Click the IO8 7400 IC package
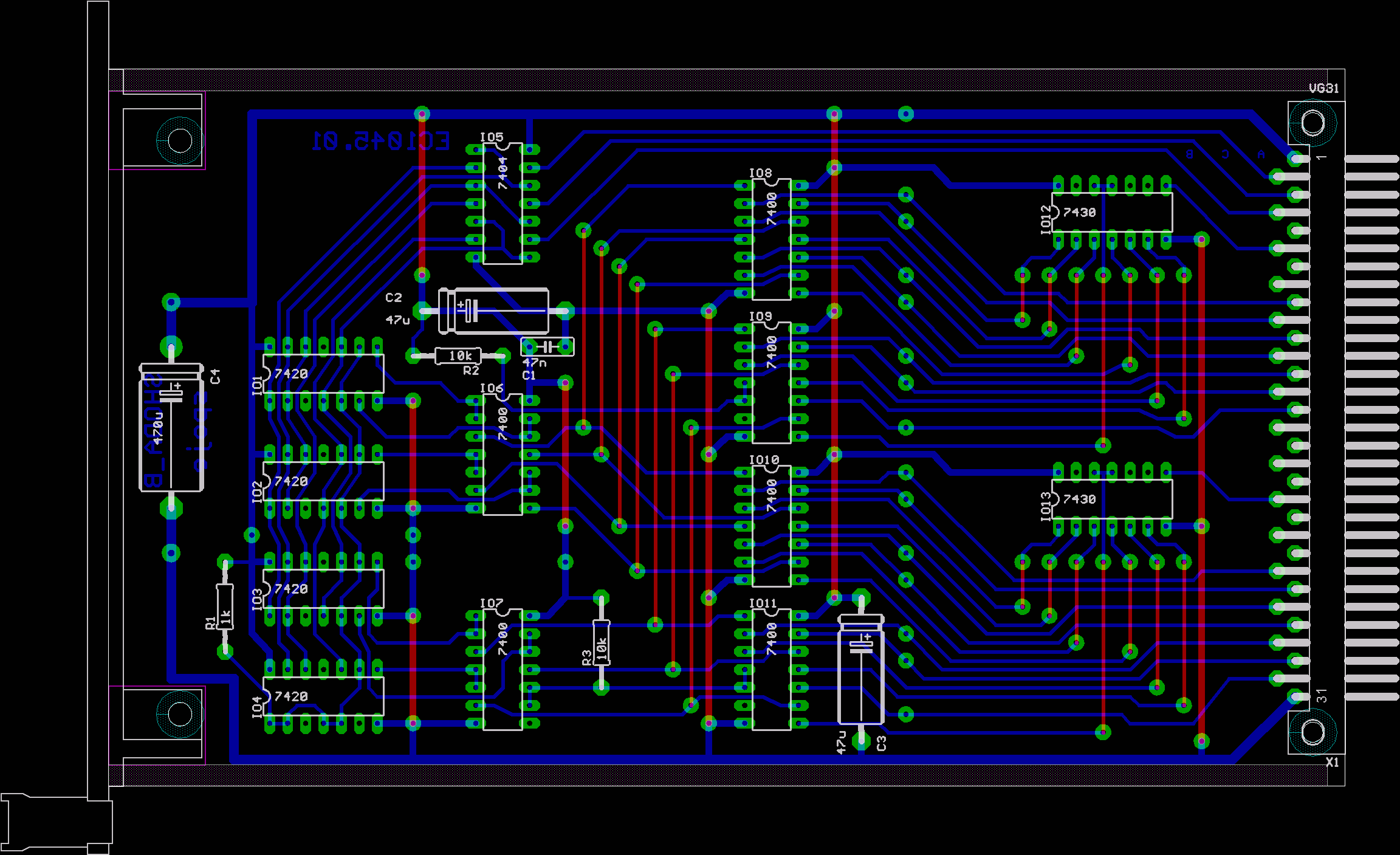 coord(771,239)
